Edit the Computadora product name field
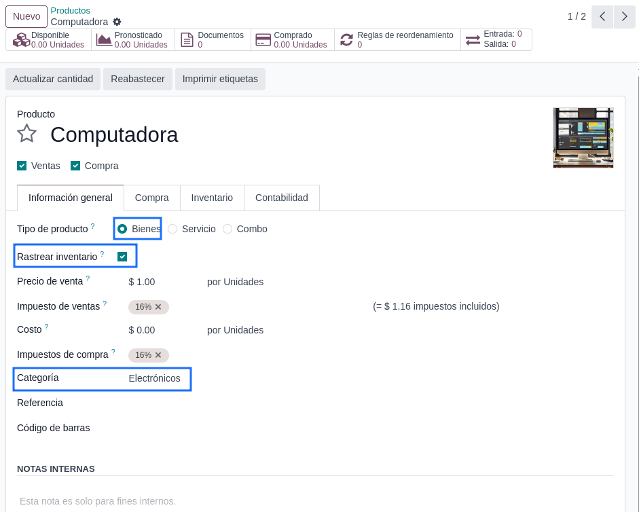Image resolution: width=640 pixels, height=512 pixels. [114, 135]
